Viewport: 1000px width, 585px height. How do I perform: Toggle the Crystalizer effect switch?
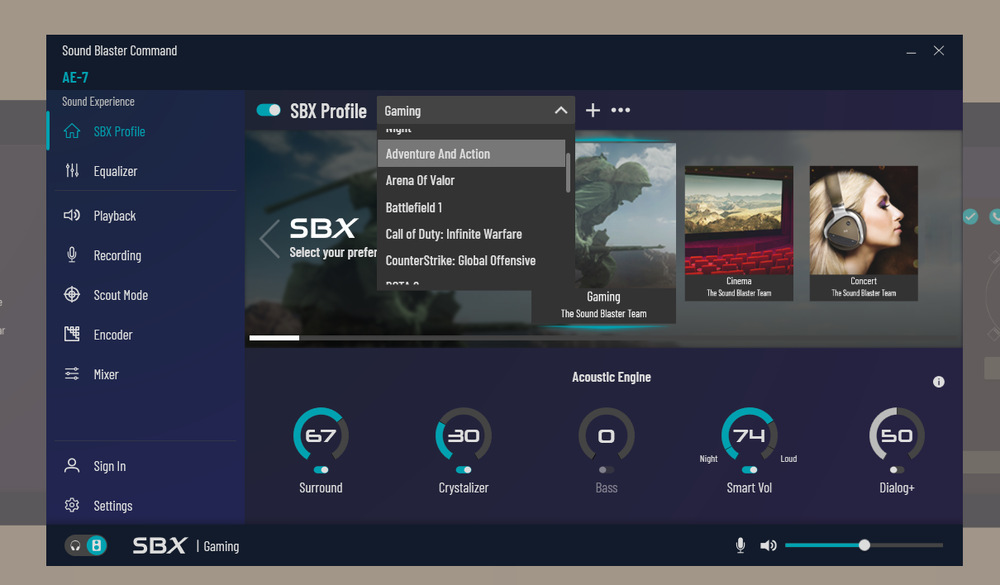pos(464,470)
